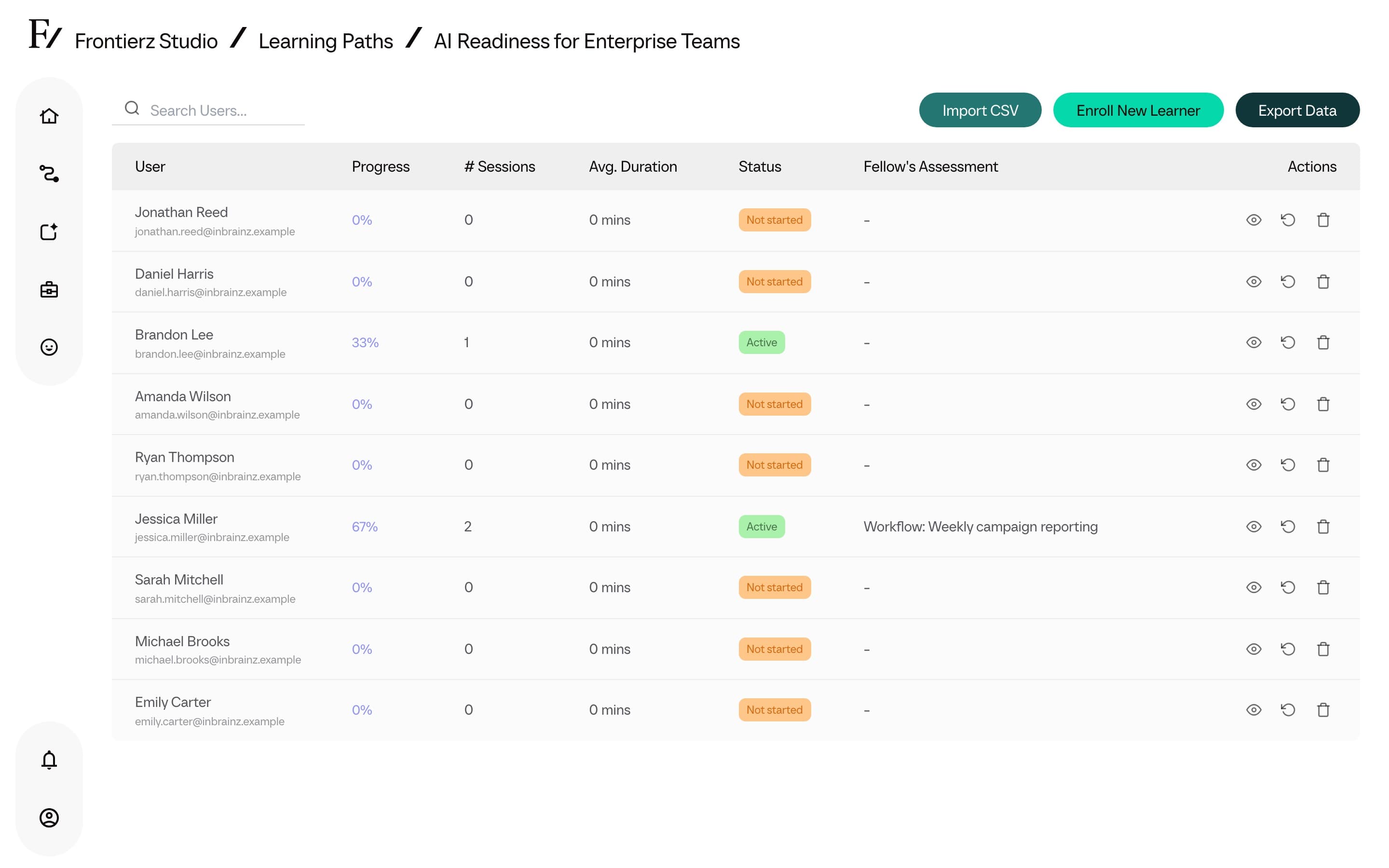Image resolution: width=1389 pixels, height=868 pixels.
Task: Click eye icon for Amanda Wilson
Action: pos(1253,404)
